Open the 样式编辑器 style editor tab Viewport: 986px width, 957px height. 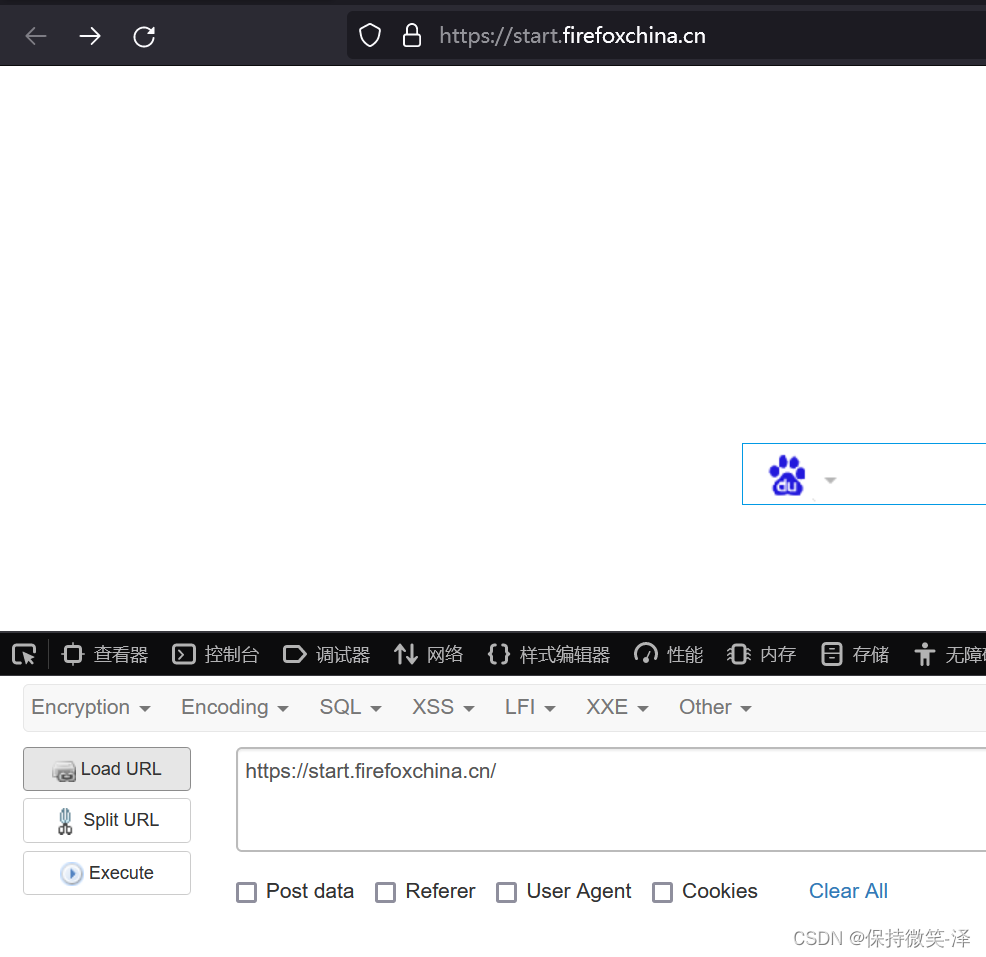click(548, 655)
